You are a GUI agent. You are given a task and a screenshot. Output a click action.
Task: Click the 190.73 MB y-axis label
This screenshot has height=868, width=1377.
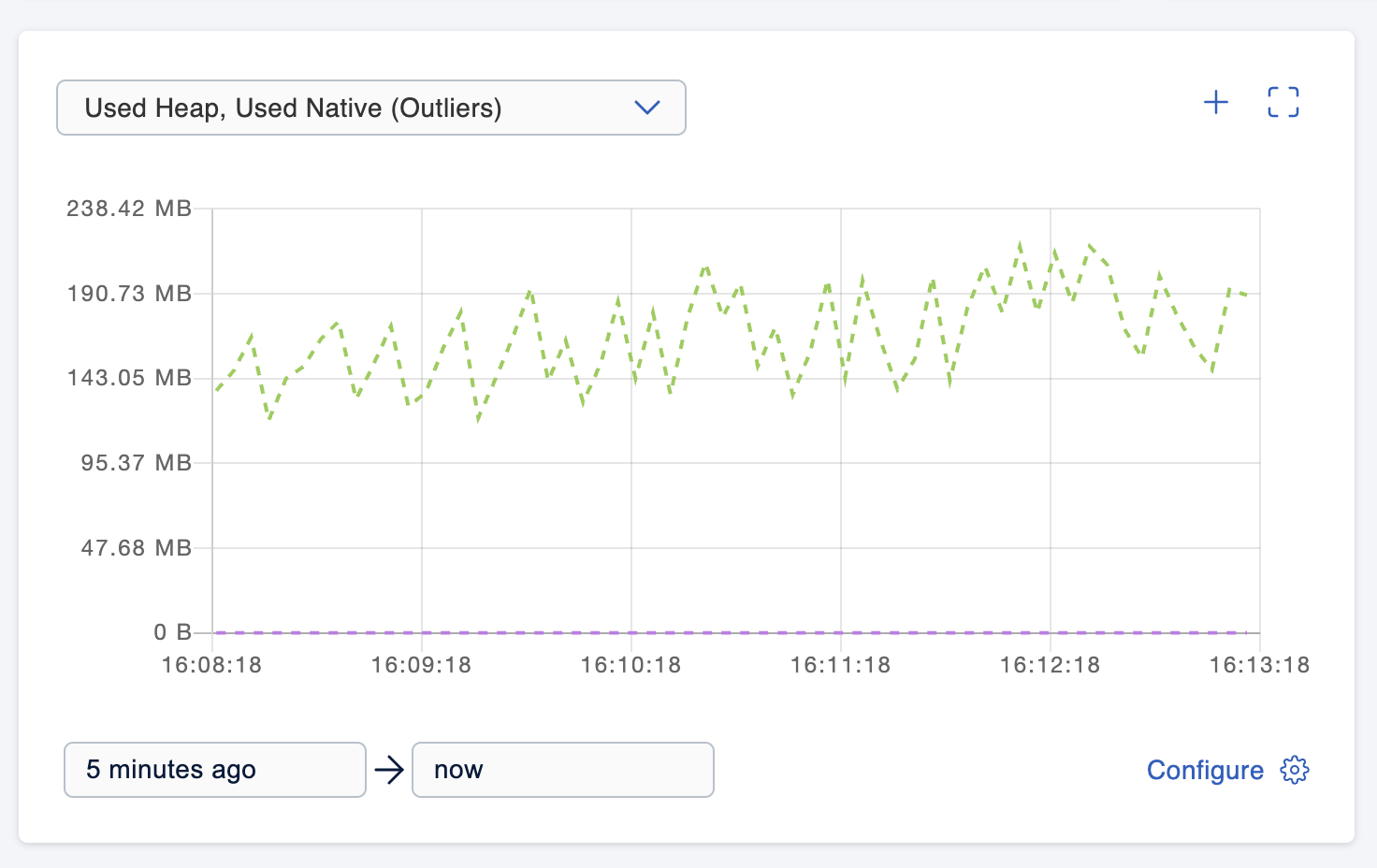129,294
